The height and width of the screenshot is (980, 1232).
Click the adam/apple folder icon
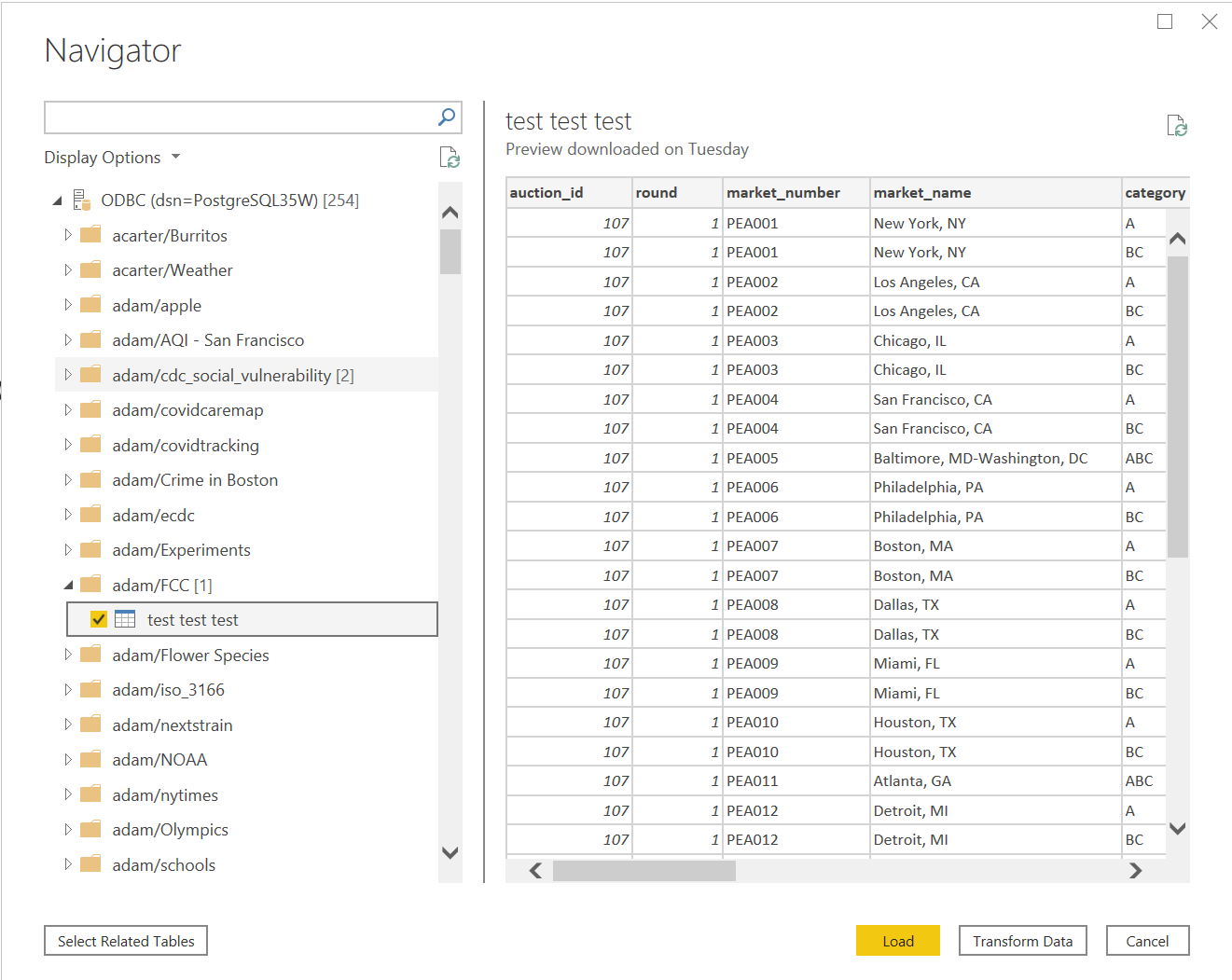(90, 305)
